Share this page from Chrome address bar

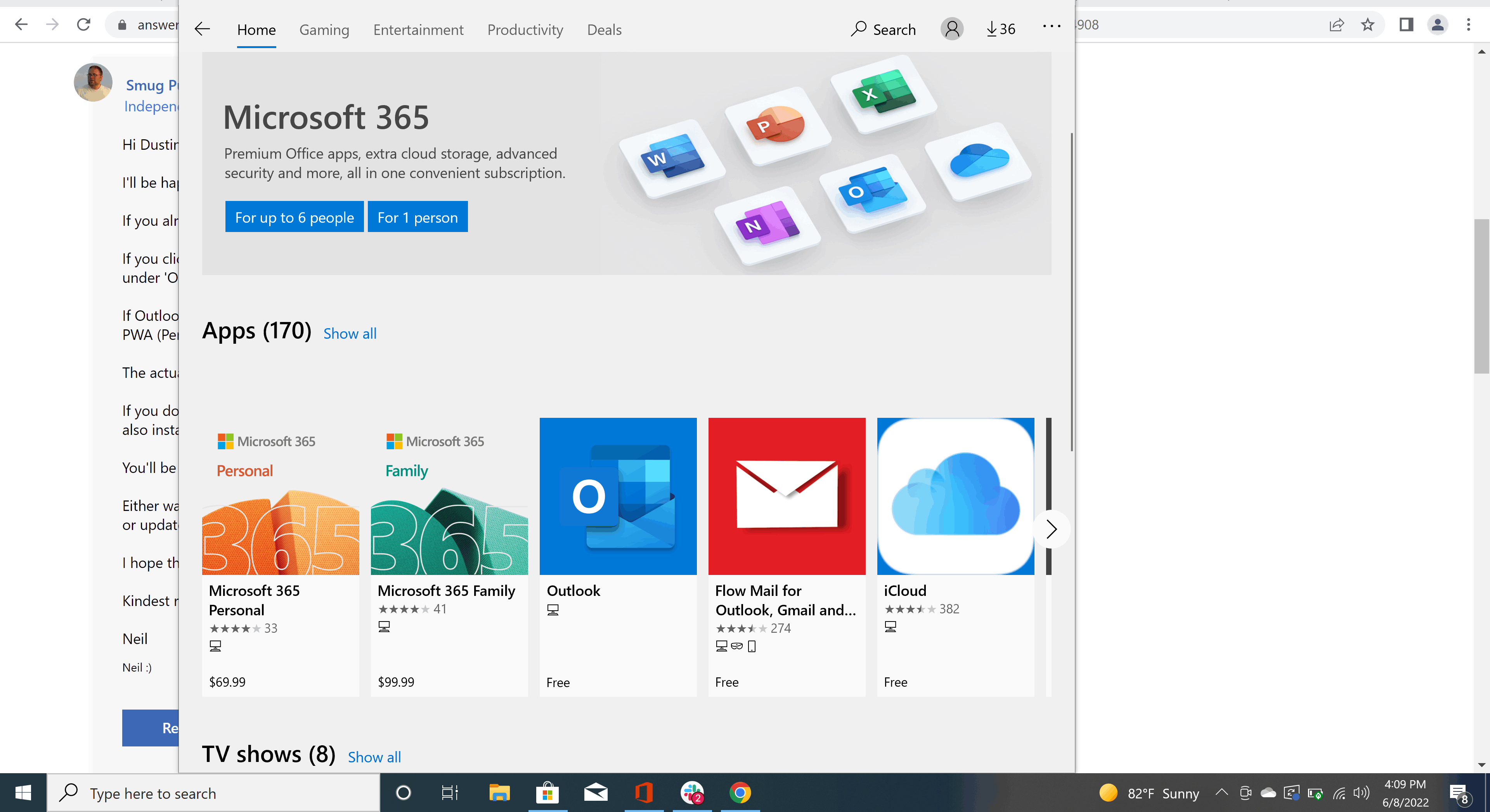click(x=1337, y=24)
